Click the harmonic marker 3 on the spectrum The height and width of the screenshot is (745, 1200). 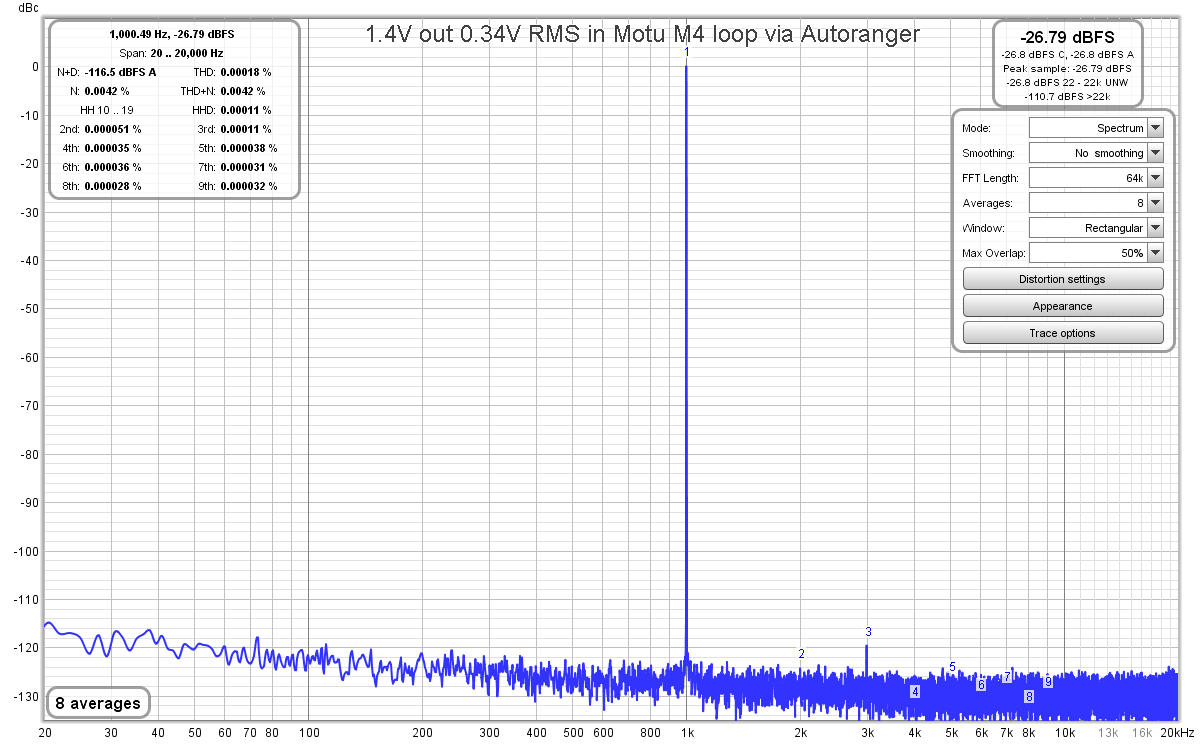(868, 632)
